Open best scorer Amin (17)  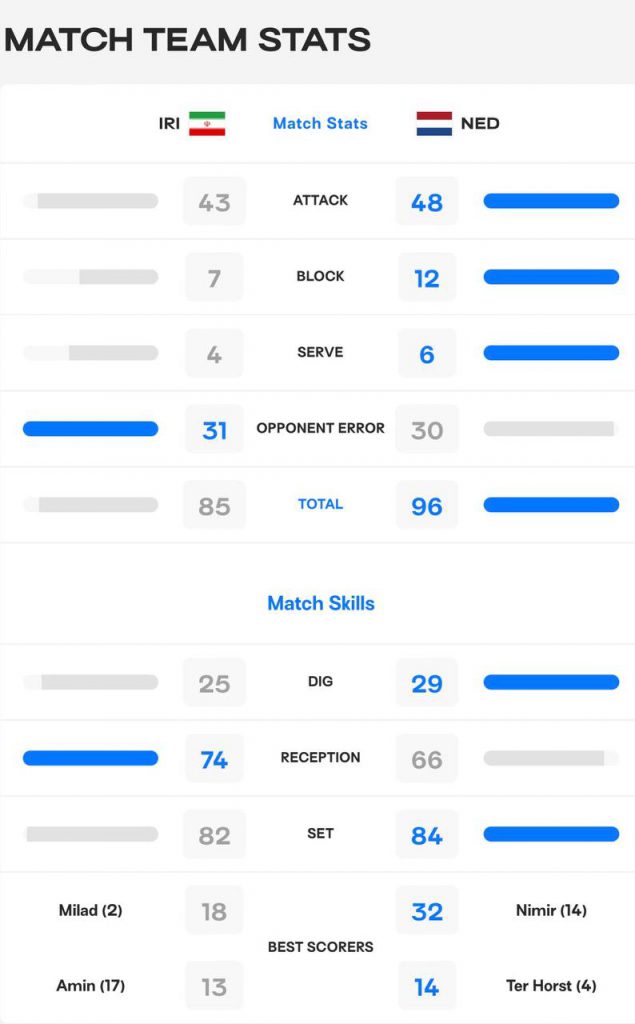pyautogui.click(x=91, y=985)
